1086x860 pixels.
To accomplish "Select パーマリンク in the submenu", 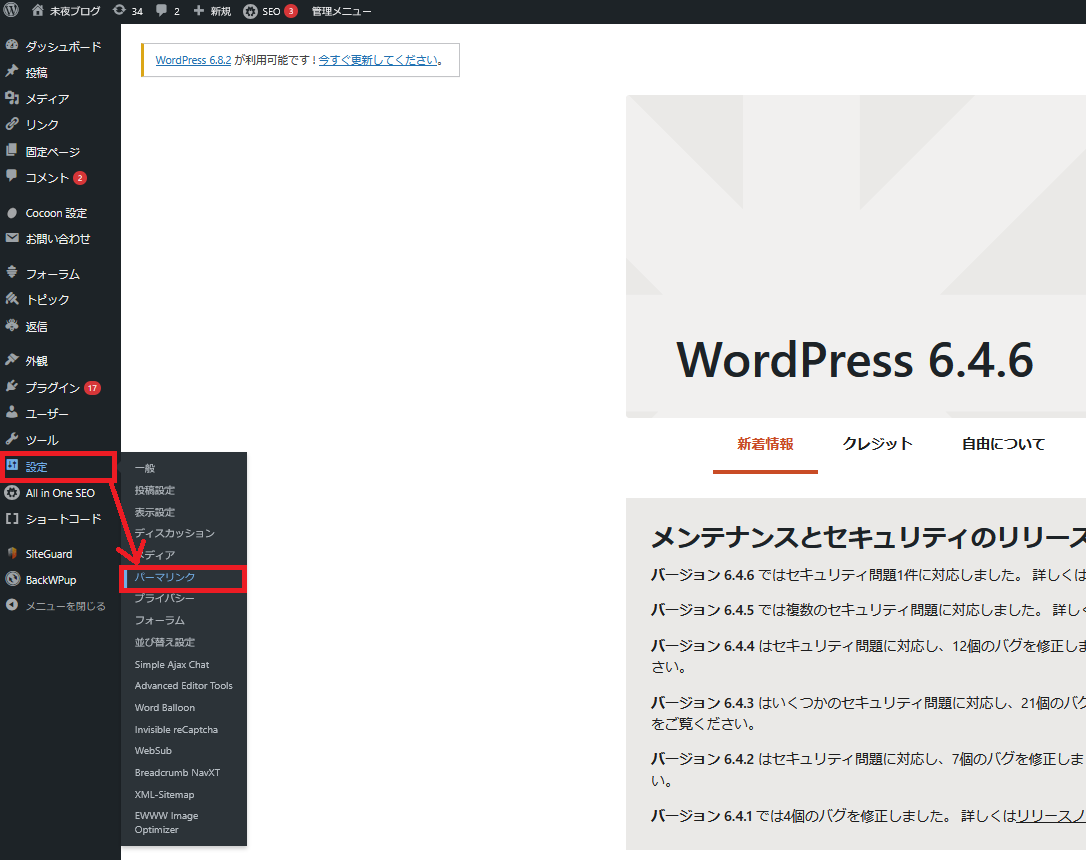I will [x=165, y=577].
